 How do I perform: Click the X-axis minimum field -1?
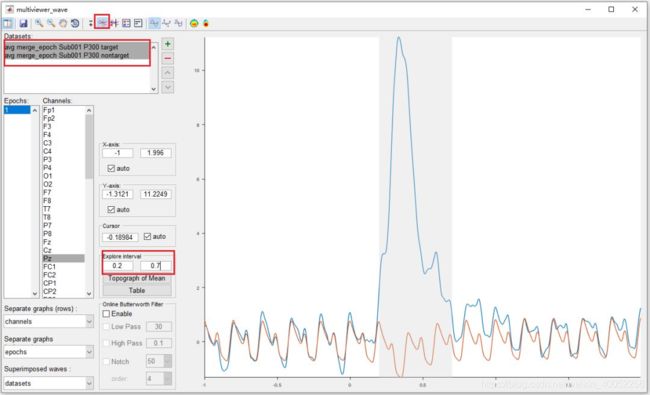pos(118,153)
